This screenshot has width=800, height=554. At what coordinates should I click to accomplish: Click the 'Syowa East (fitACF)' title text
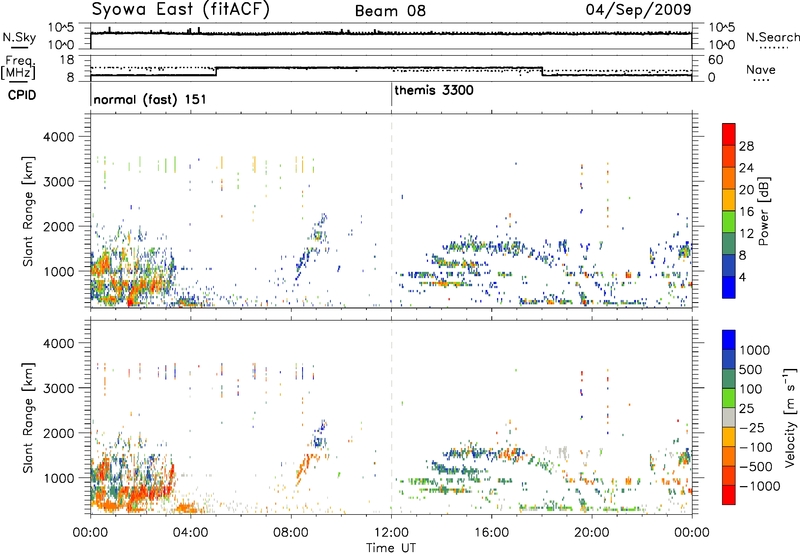click(x=180, y=10)
